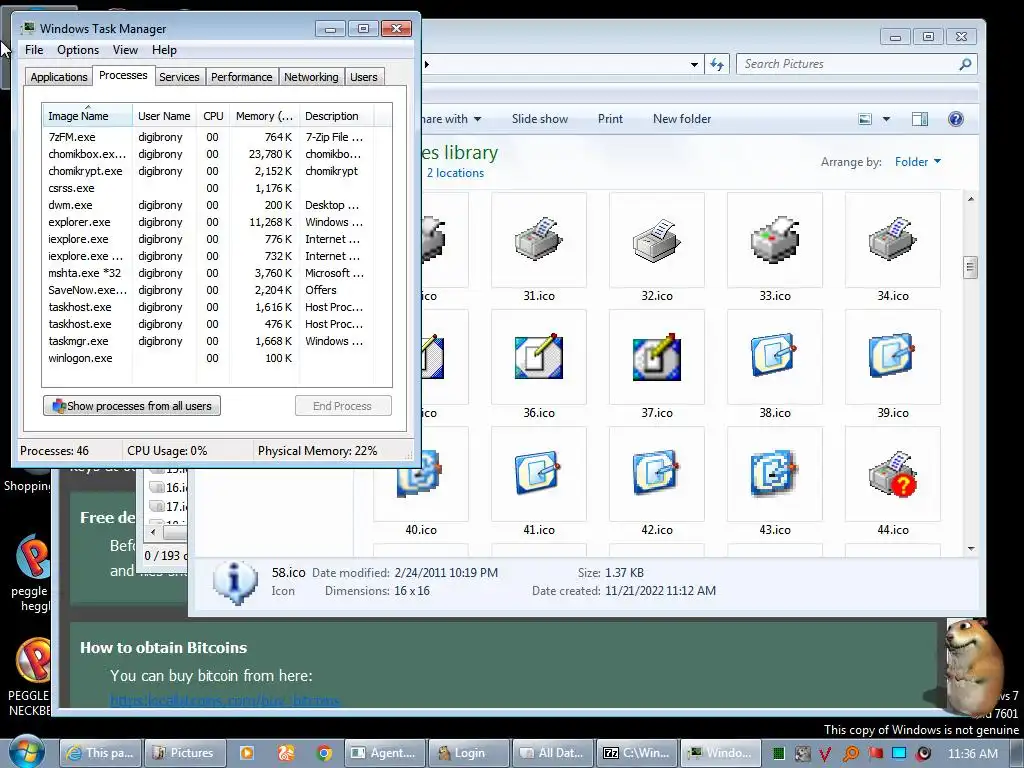Click the End Process button
1024x768 pixels.
[343, 406]
